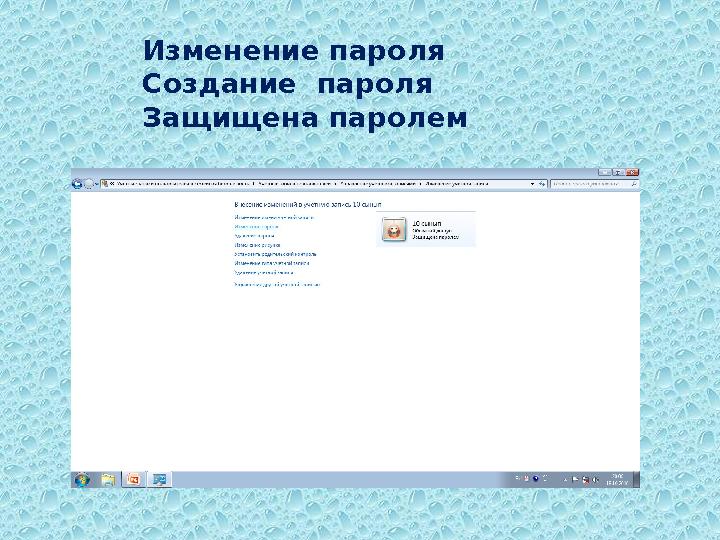720x540 pixels.
Task: Click the Show Desktop strip at the taskbar end
Action: coord(636,480)
